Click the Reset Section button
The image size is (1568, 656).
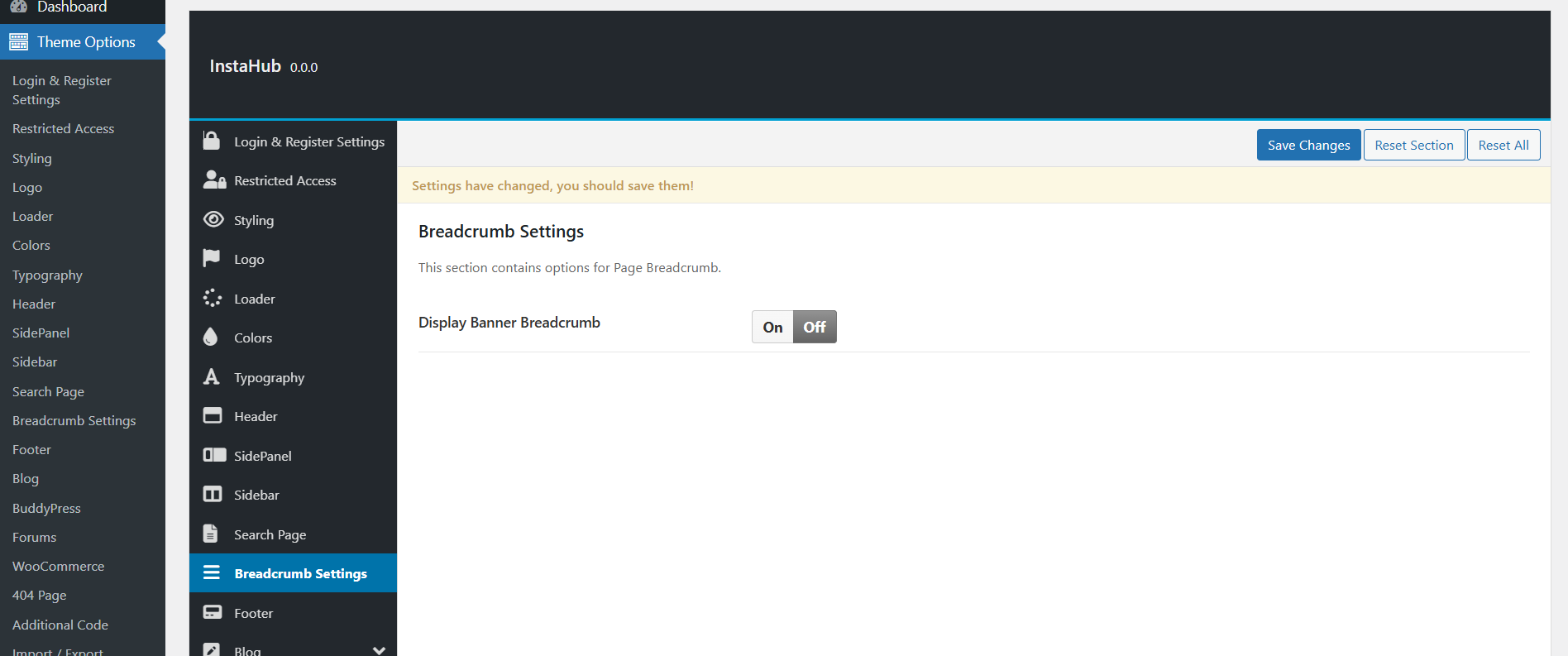pyautogui.click(x=1413, y=145)
